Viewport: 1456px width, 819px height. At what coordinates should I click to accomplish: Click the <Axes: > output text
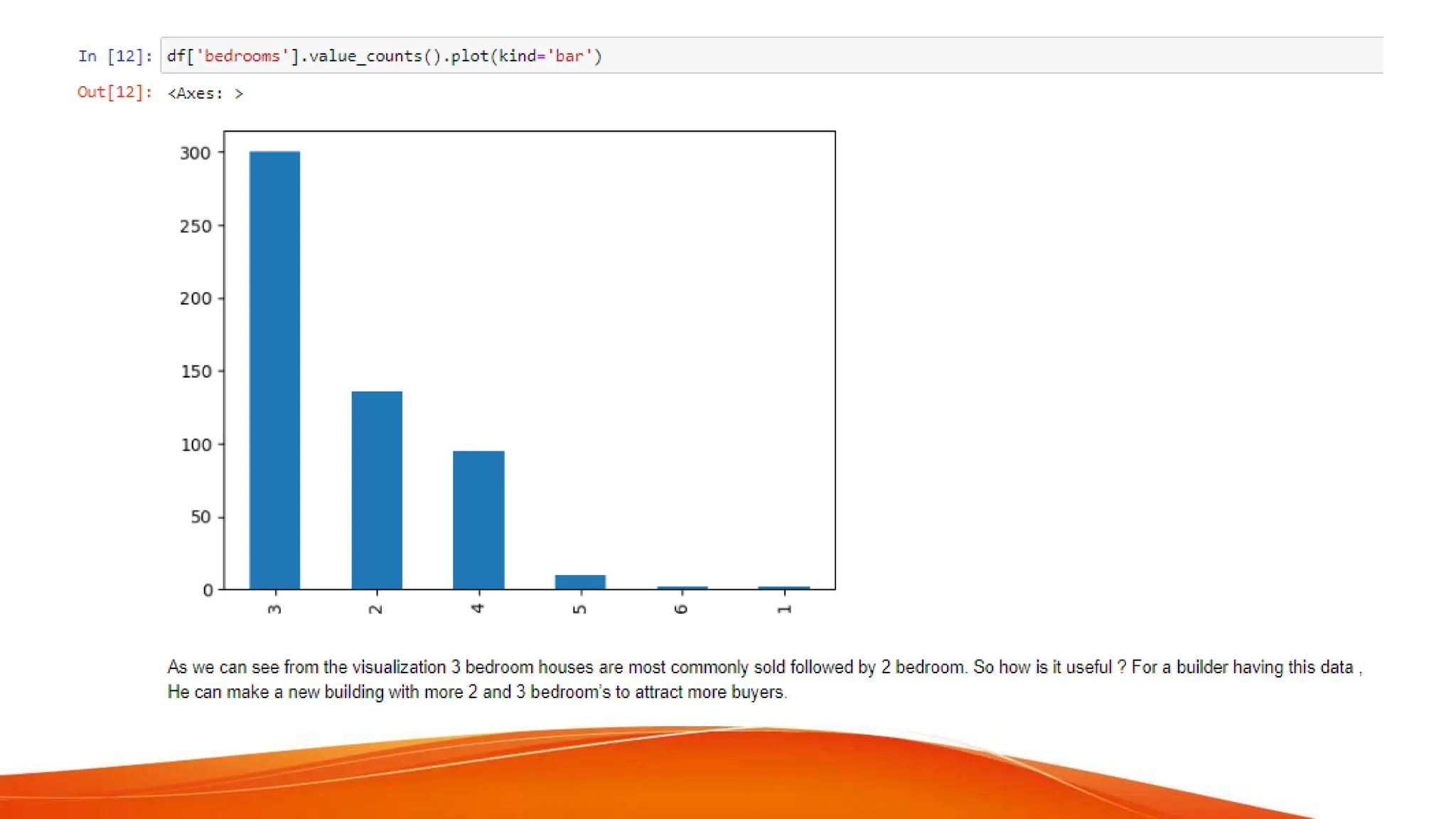[205, 93]
